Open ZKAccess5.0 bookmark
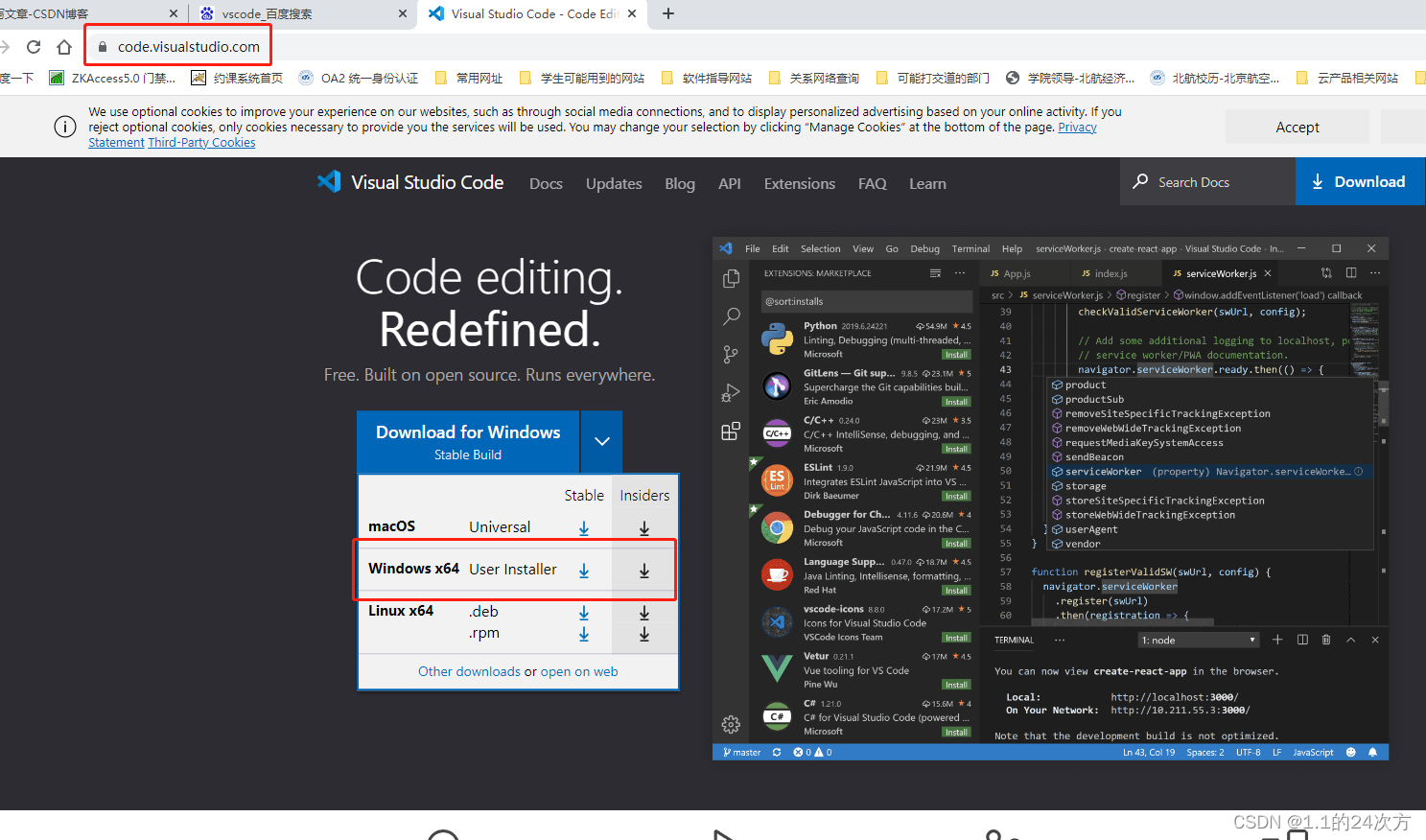 click(112, 78)
